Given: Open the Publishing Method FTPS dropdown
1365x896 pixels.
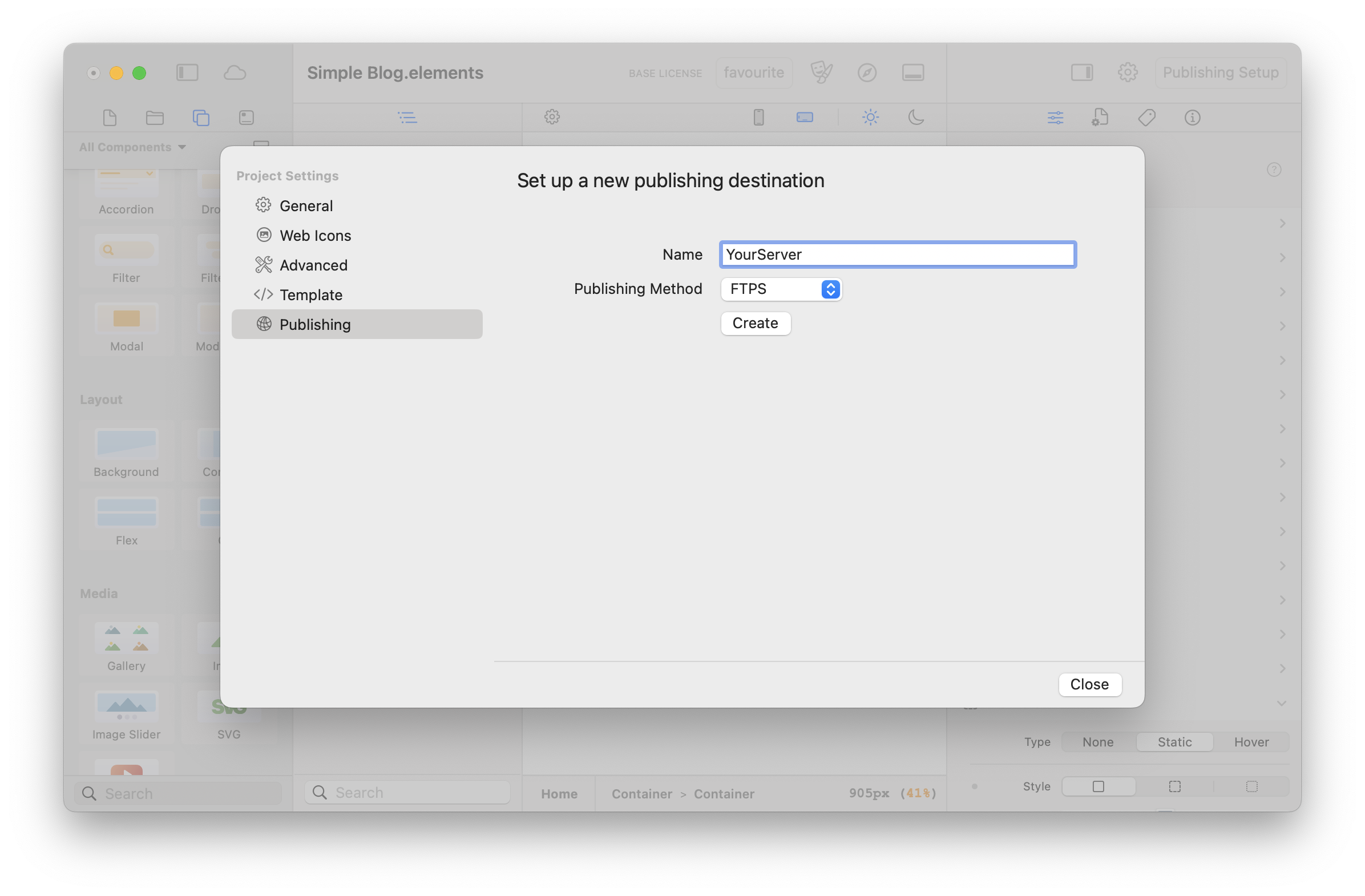Looking at the screenshot, I should [781, 289].
